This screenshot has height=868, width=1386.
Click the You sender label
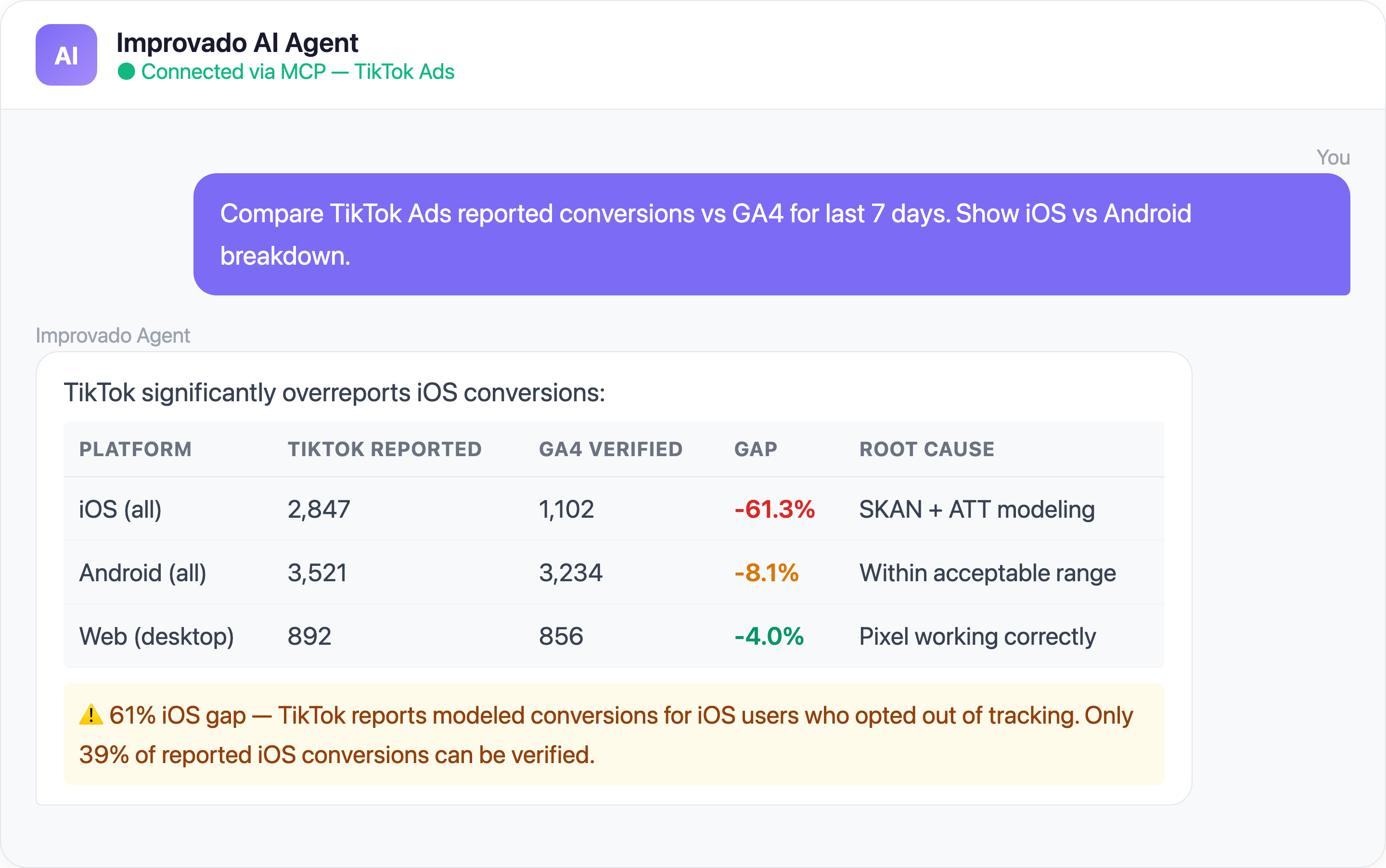[x=1333, y=157]
